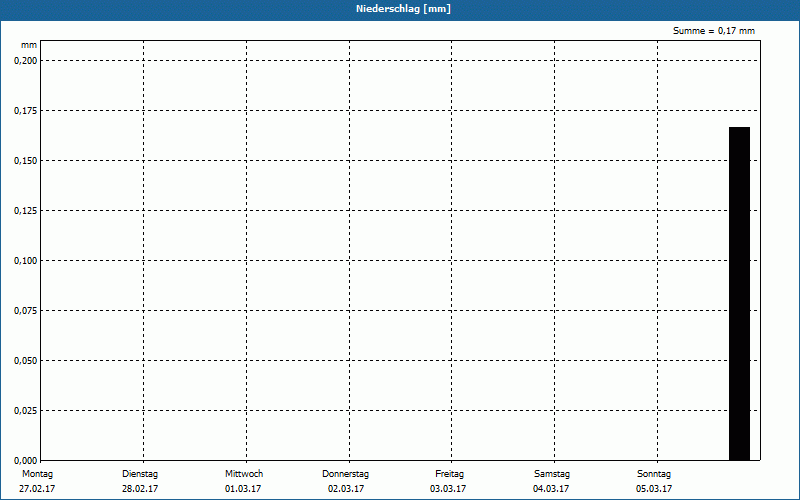Click the 0,100 y-axis value
Image resolution: width=800 pixels, height=500 pixels.
pyautogui.click(x=26, y=261)
